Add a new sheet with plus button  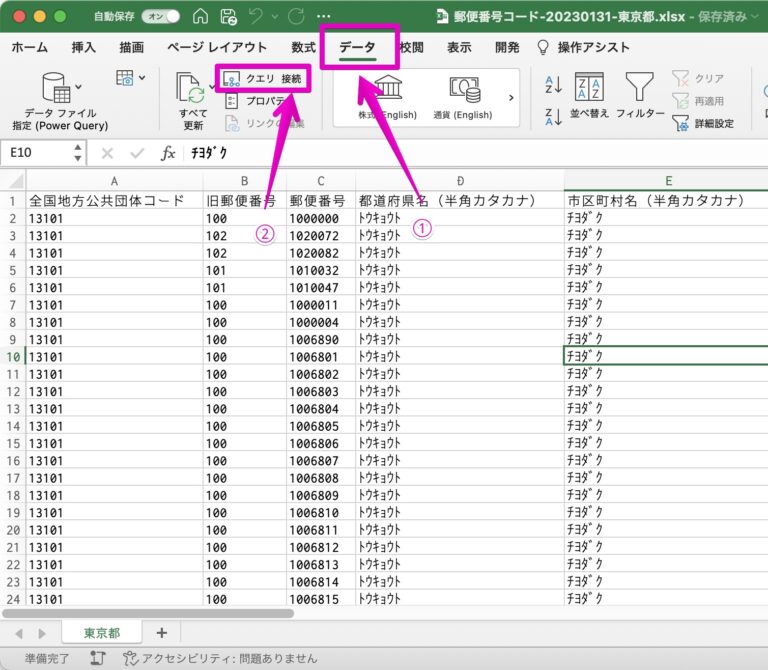point(161,633)
